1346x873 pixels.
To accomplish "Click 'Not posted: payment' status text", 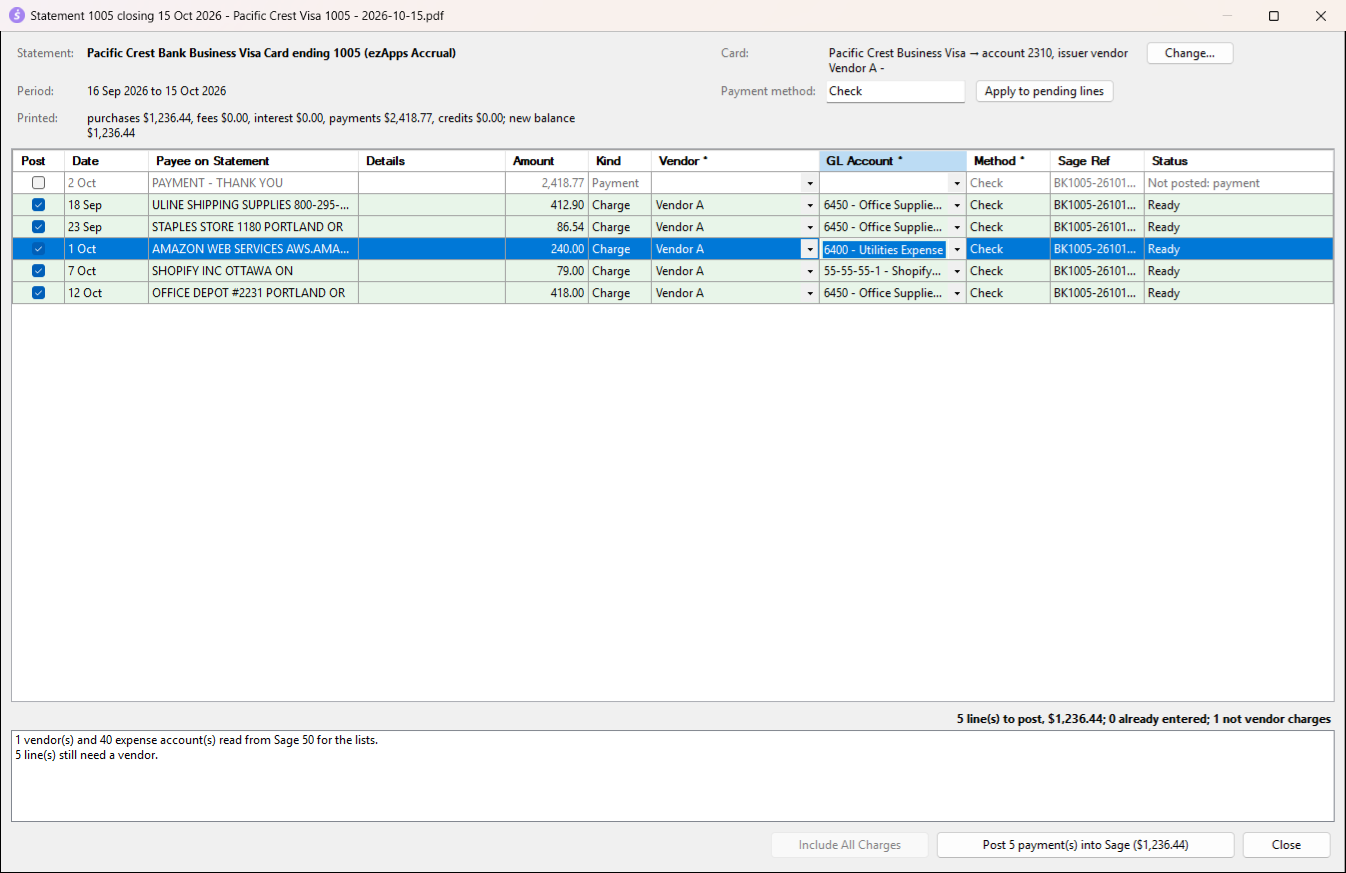I will coord(1204,183).
